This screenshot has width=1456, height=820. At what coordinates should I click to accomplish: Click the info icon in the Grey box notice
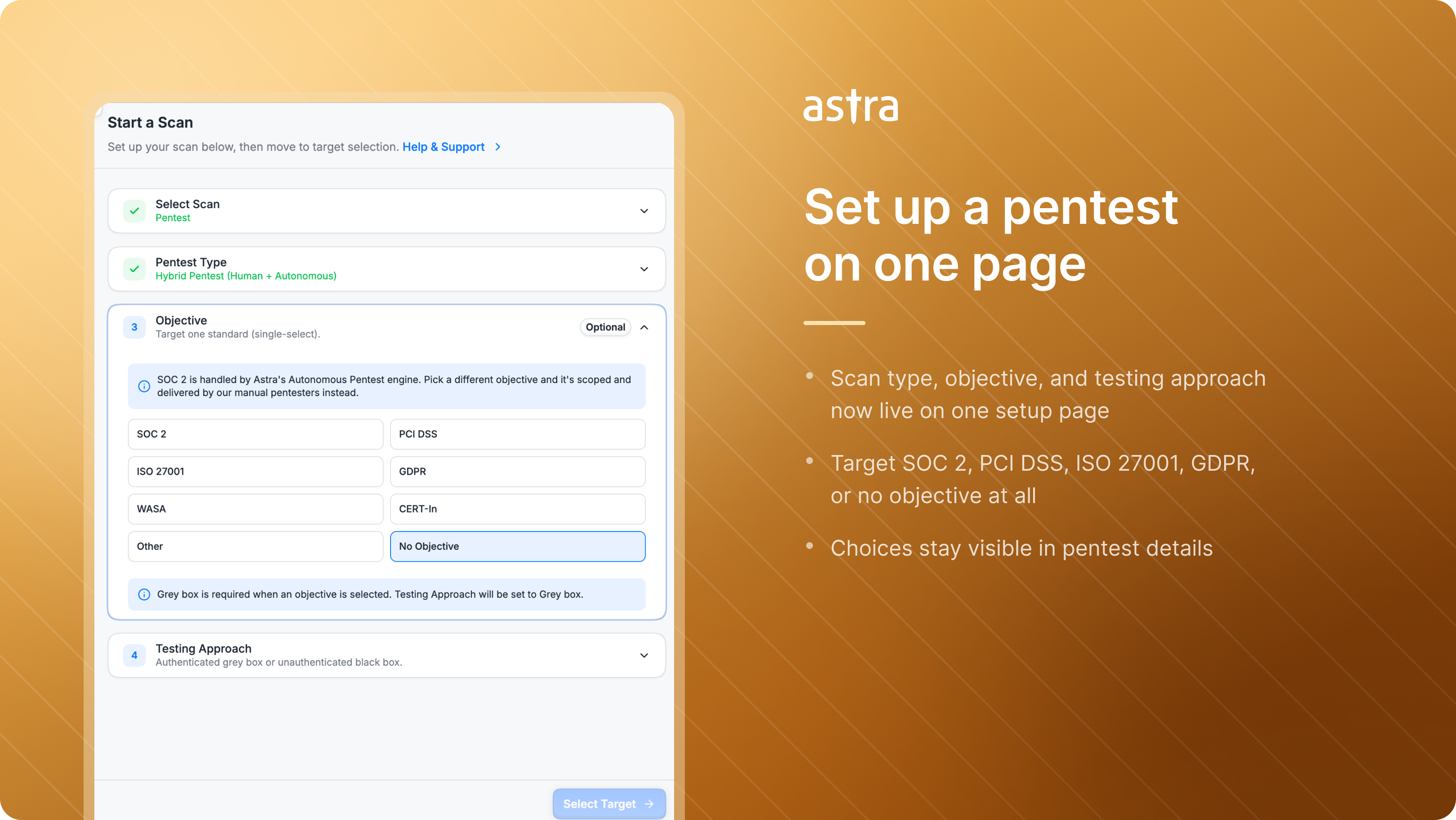(144, 594)
